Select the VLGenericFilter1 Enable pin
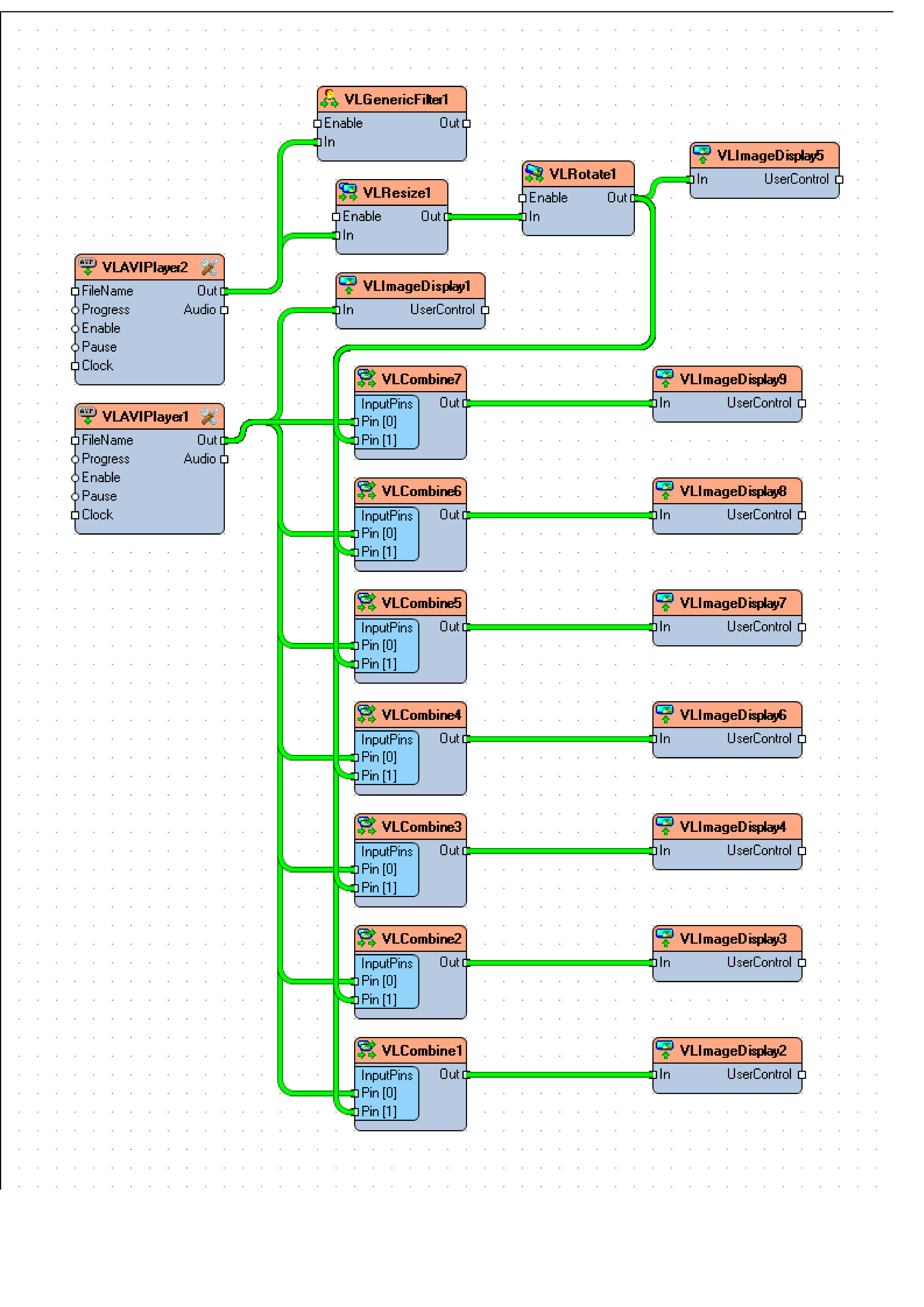The width and height of the screenshot is (924, 1307). pos(317,124)
